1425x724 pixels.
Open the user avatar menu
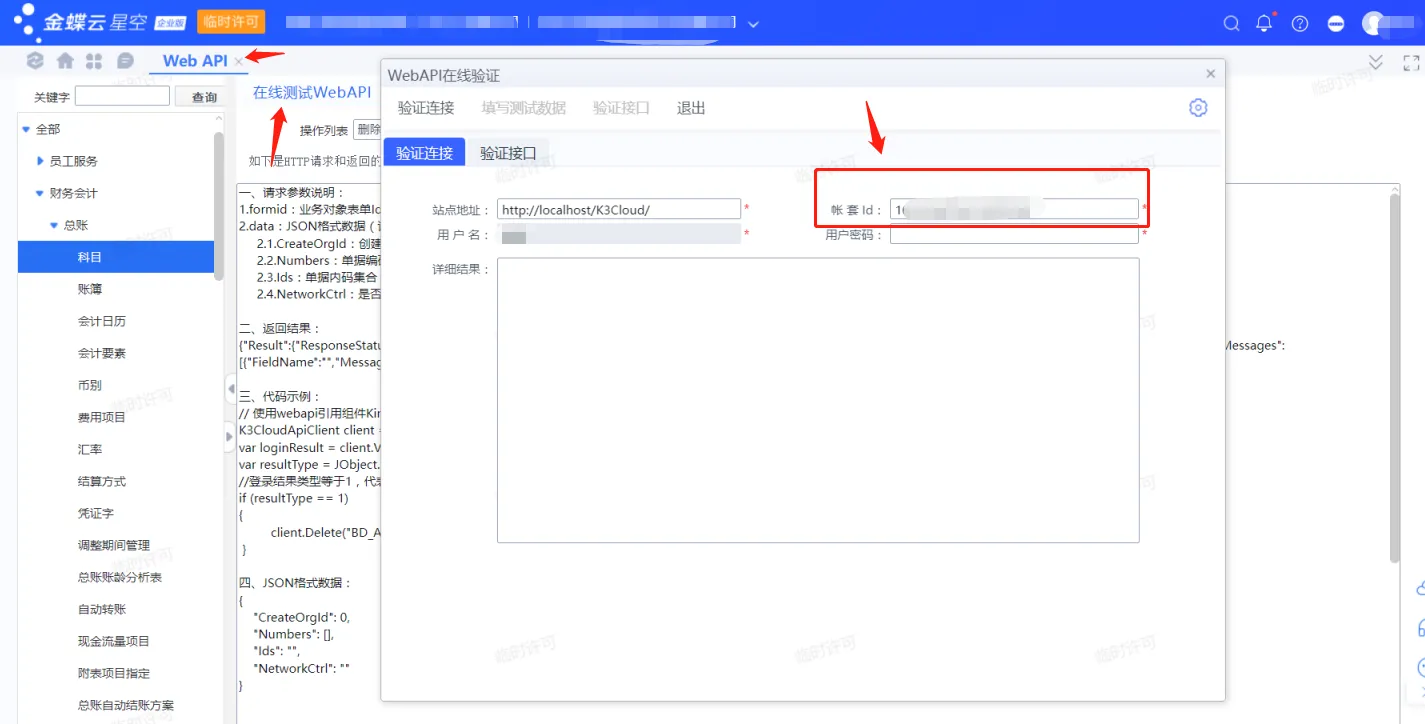click(x=1374, y=23)
